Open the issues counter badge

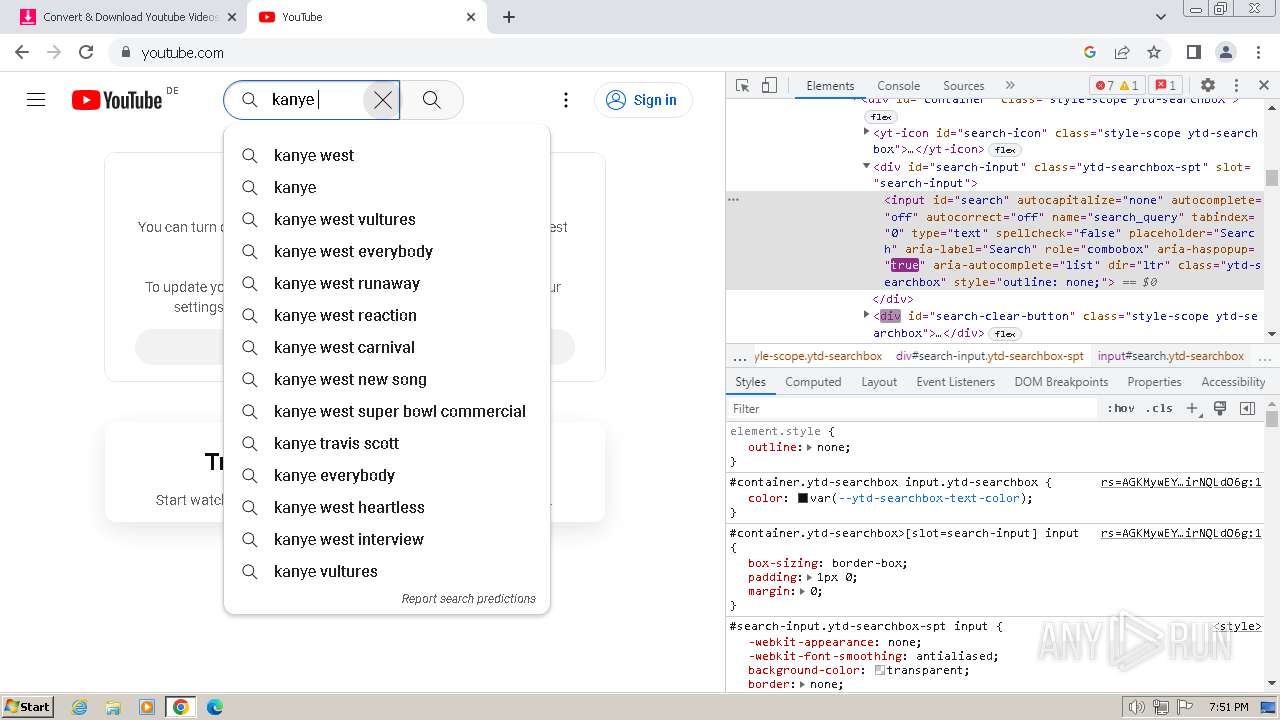click(x=1165, y=86)
